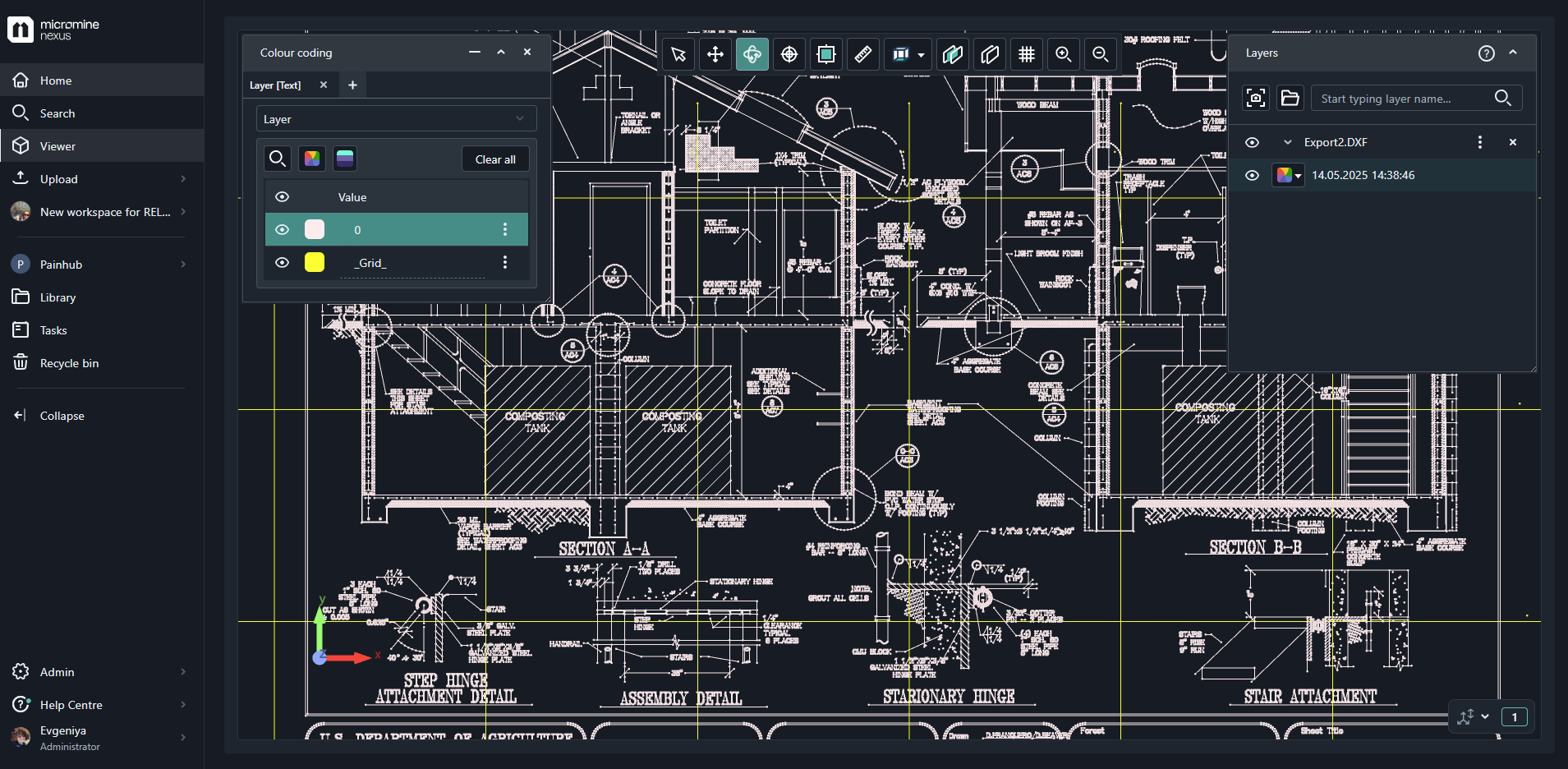Screen dimensions: 1568x769
Task: Click Collapse to shrink the sidebar
Action: tap(62, 416)
